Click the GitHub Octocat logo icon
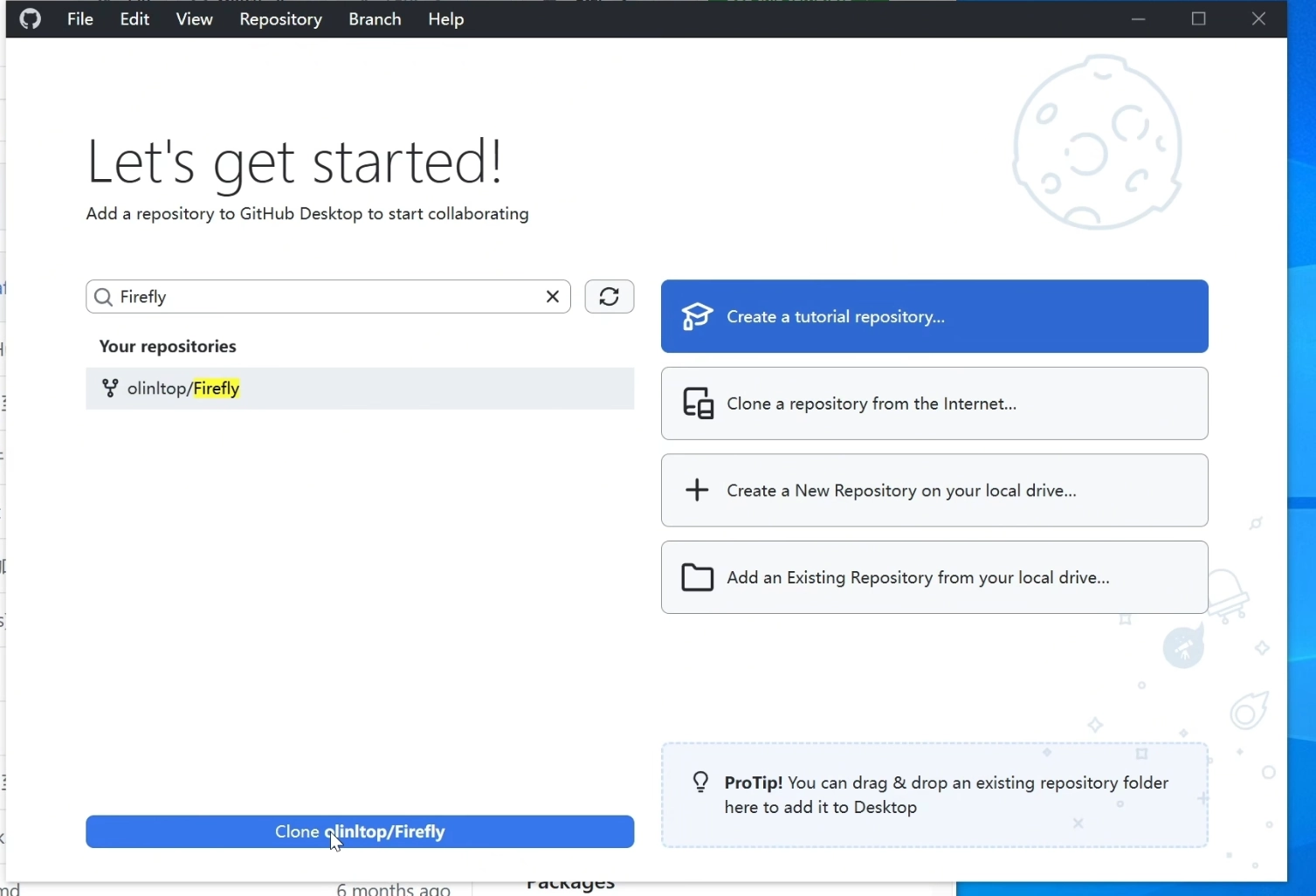 tap(31, 18)
